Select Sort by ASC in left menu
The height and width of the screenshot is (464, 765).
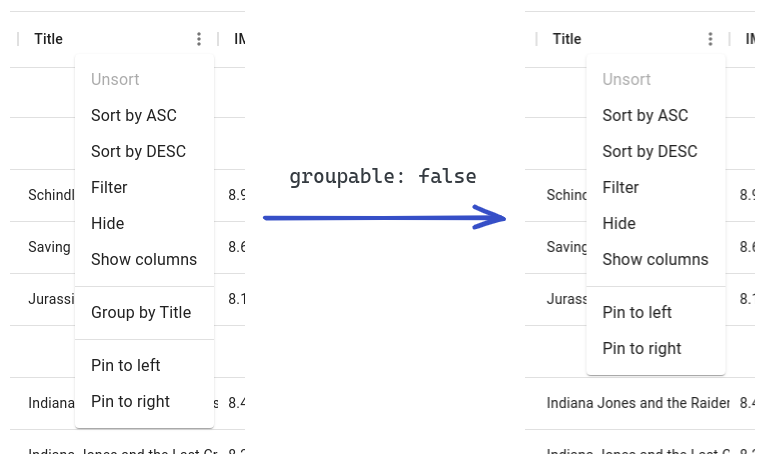134,115
